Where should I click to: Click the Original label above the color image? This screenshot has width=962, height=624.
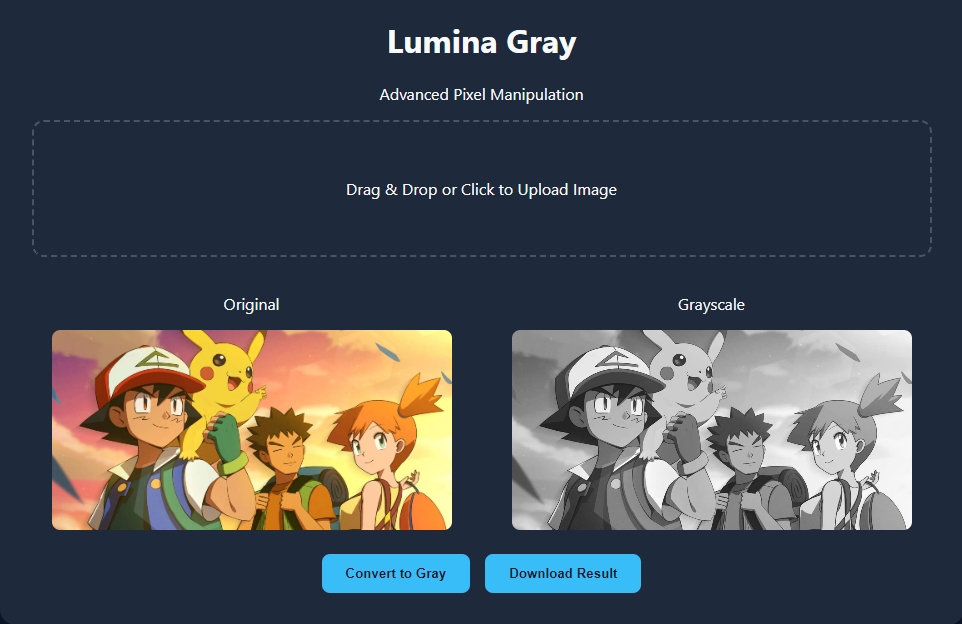pos(251,304)
